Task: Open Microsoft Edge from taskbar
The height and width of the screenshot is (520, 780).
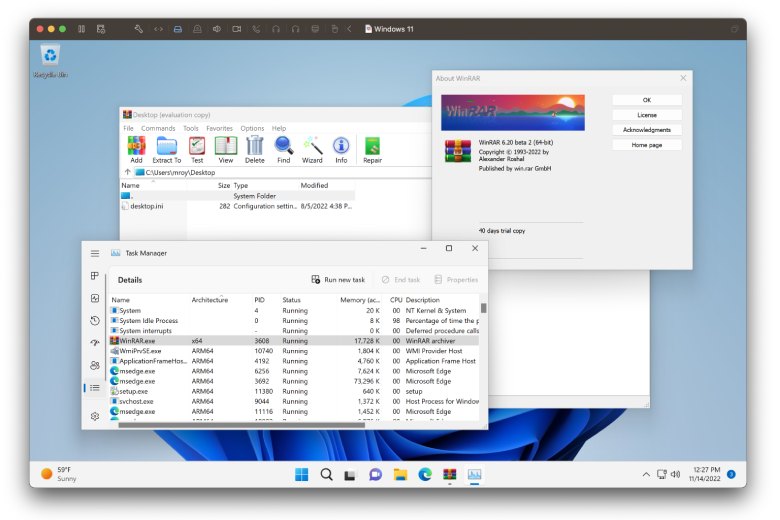Action: point(425,475)
